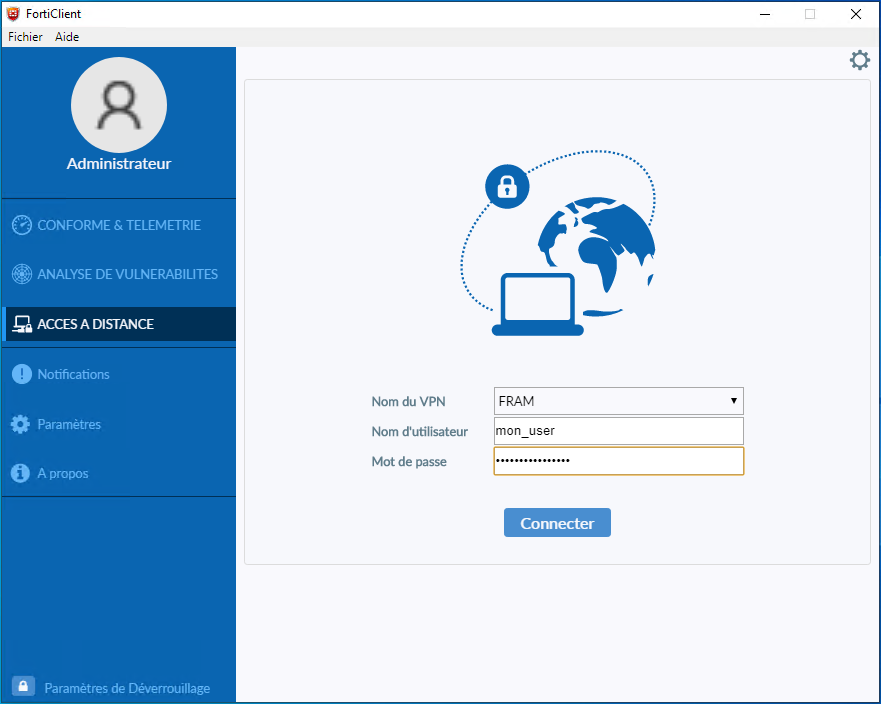The width and height of the screenshot is (881, 704).
Task: Click the Notifications exclamation icon
Action: point(22,374)
